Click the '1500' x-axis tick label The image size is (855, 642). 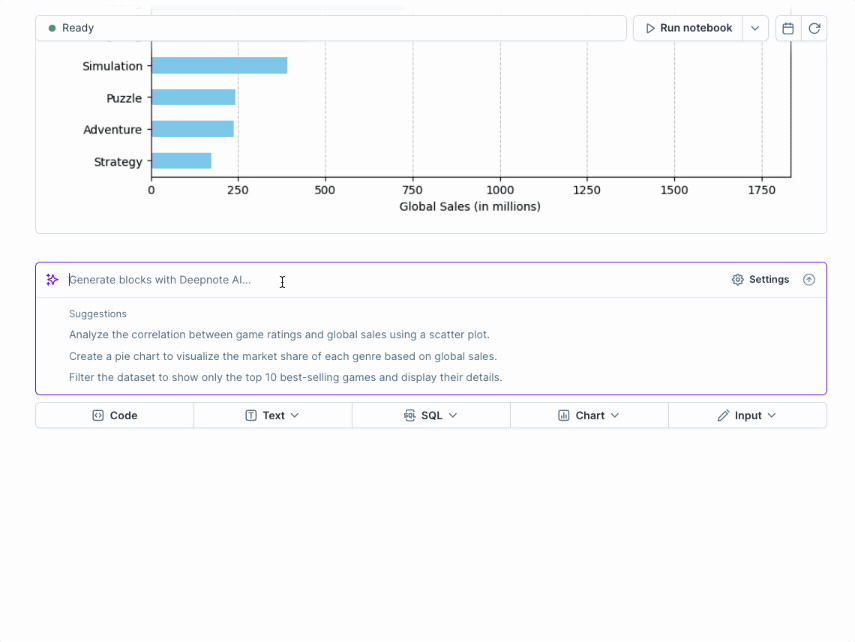(x=675, y=190)
